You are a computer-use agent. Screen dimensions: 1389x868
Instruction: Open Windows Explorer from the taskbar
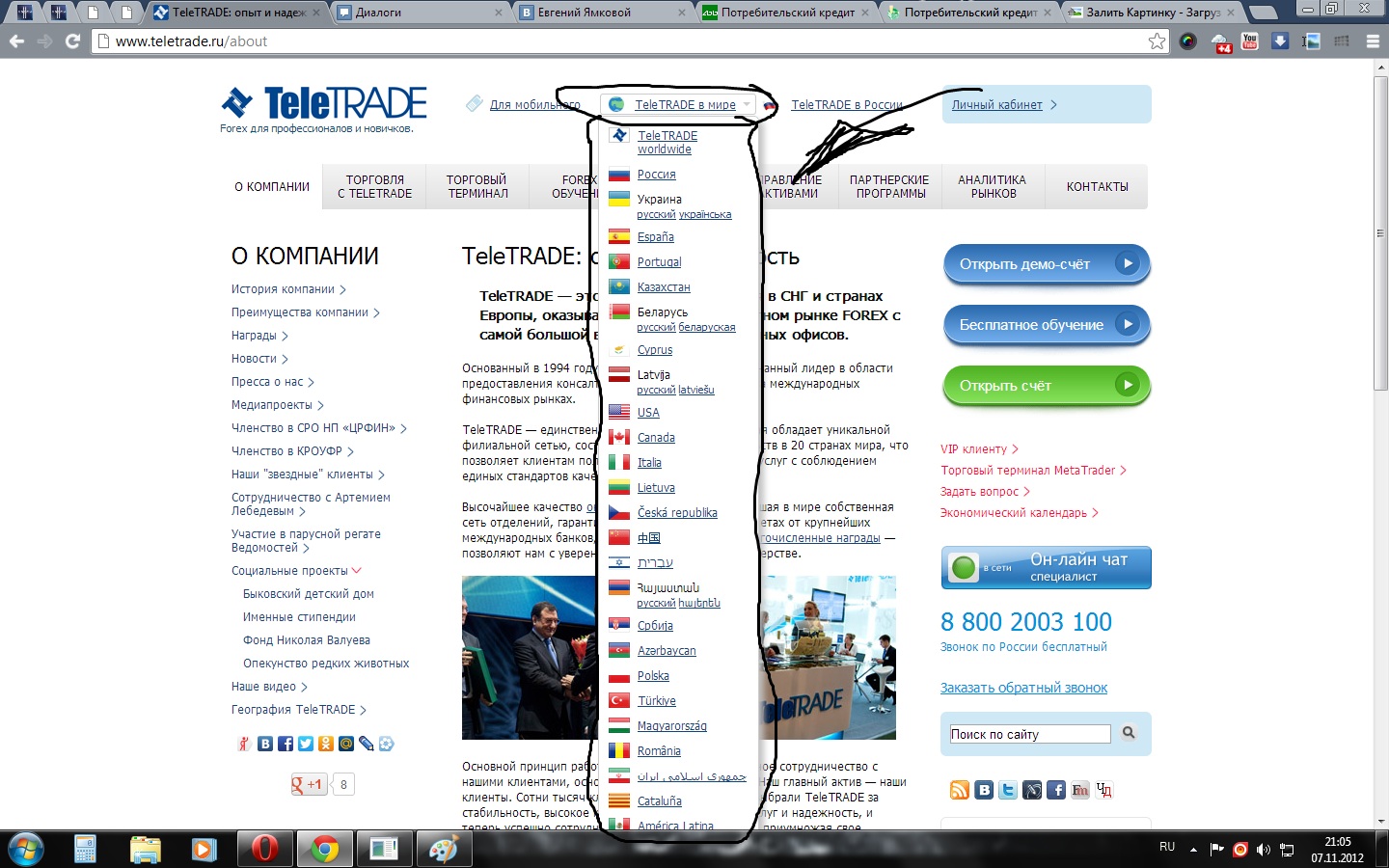[x=145, y=849]
